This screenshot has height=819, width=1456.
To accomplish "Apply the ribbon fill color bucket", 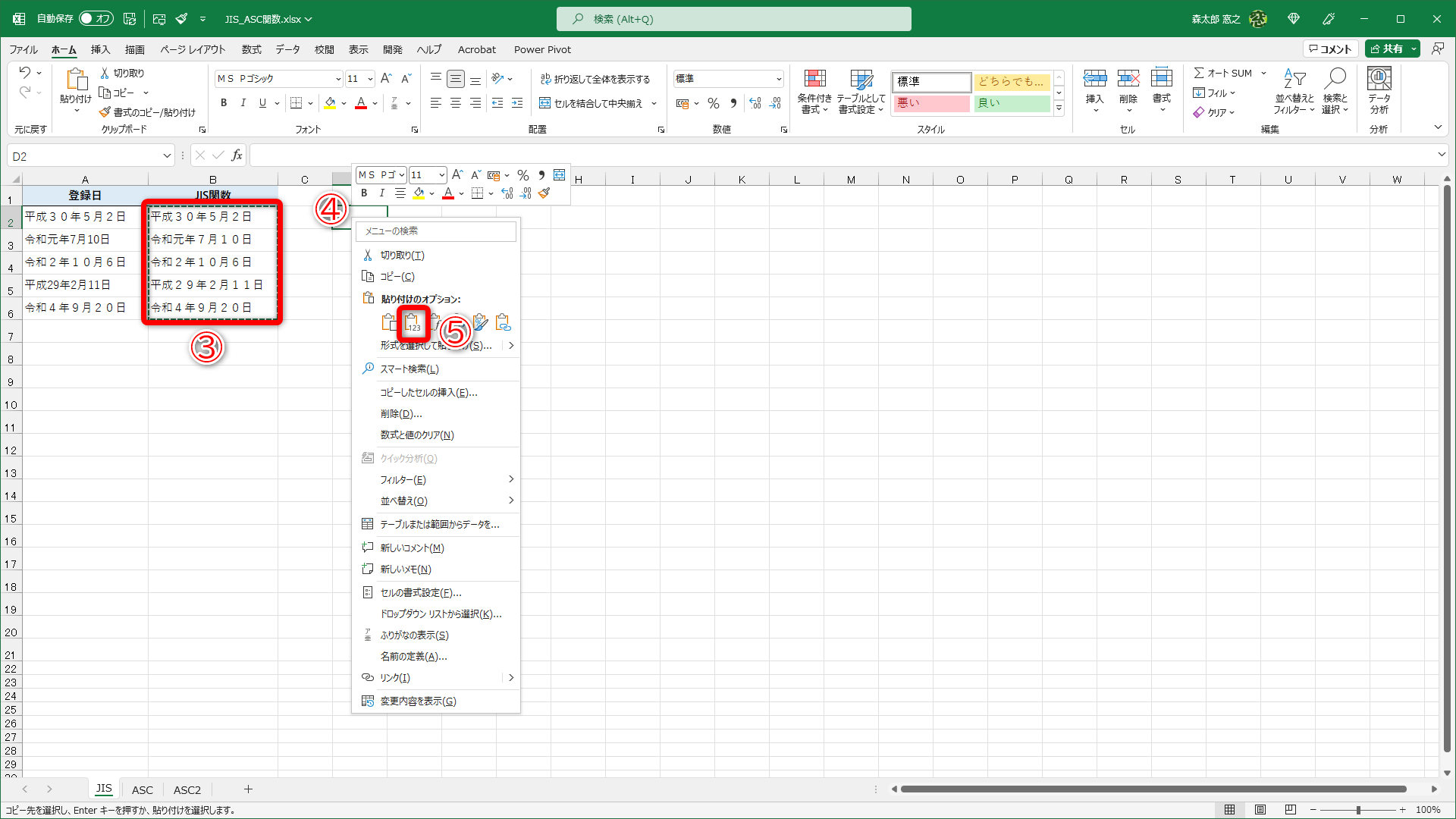I will [x=330, y=103].
